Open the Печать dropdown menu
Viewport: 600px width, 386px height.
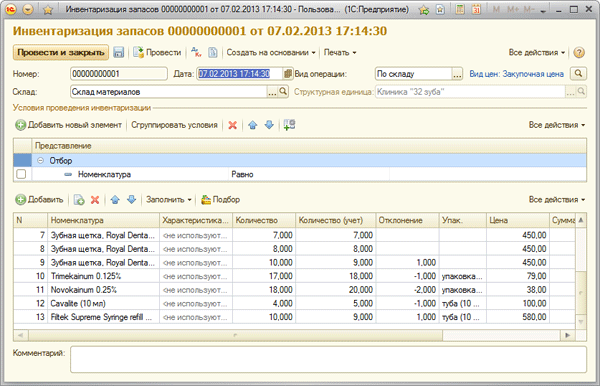tap(340, 52)
